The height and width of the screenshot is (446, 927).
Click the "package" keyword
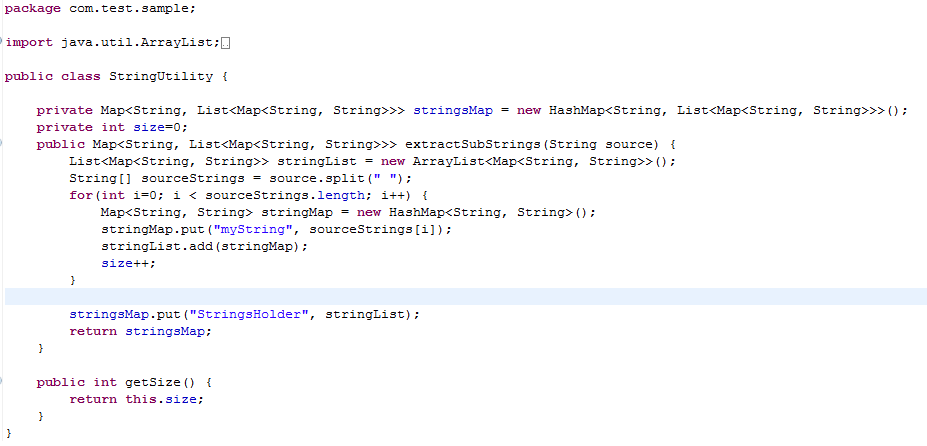pos(33,9)
